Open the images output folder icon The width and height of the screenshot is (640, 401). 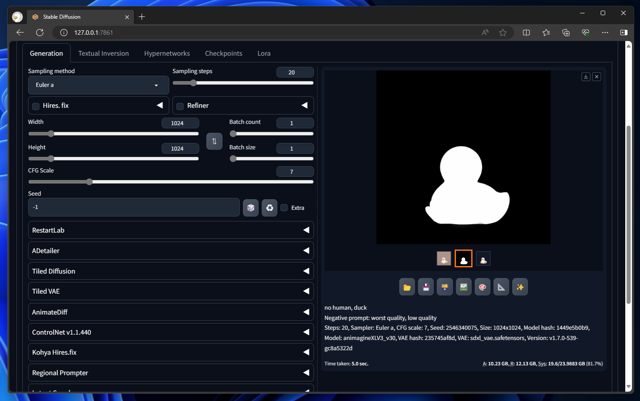[x=407, y=287]
